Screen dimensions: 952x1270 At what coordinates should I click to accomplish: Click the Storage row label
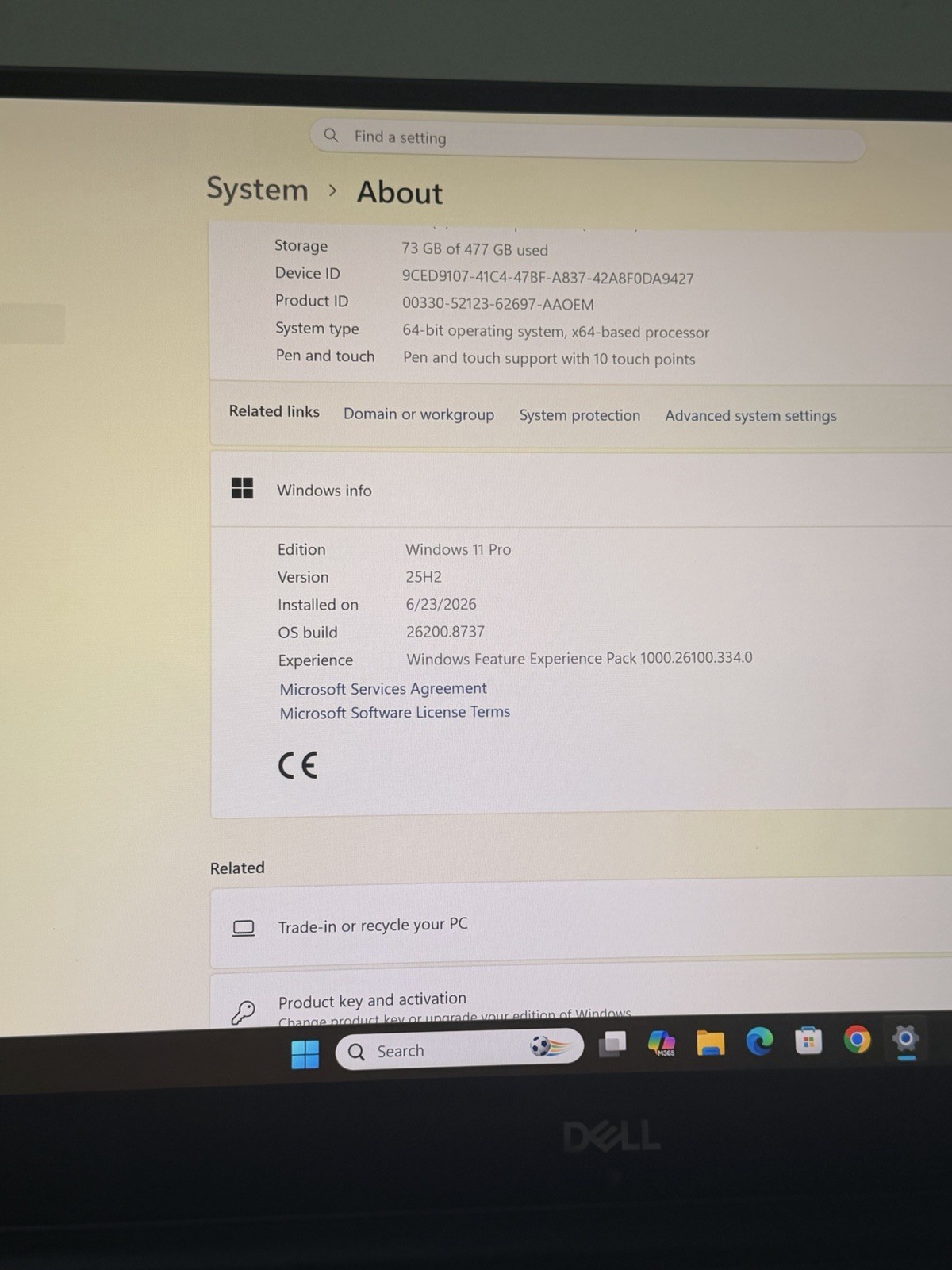coord(301,246)
